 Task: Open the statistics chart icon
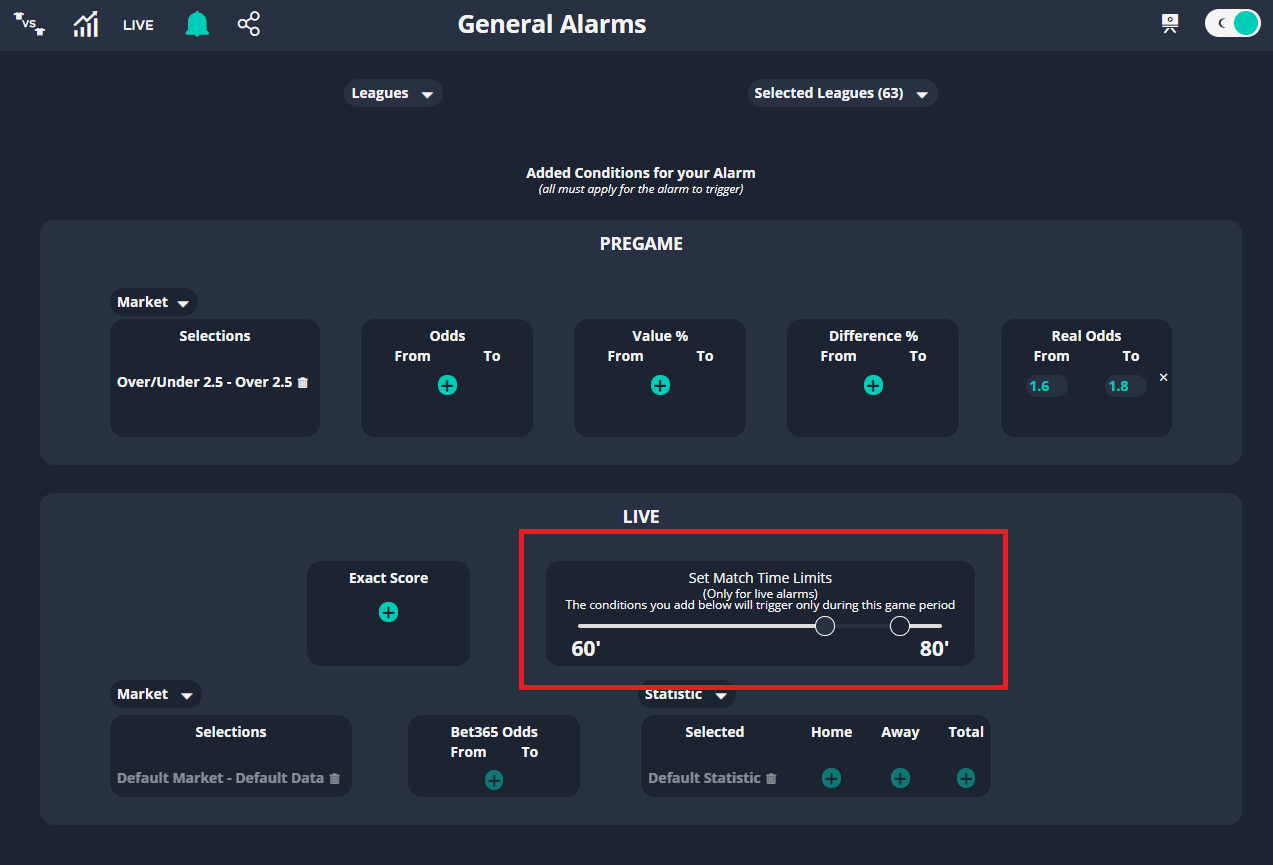(85, 24)
